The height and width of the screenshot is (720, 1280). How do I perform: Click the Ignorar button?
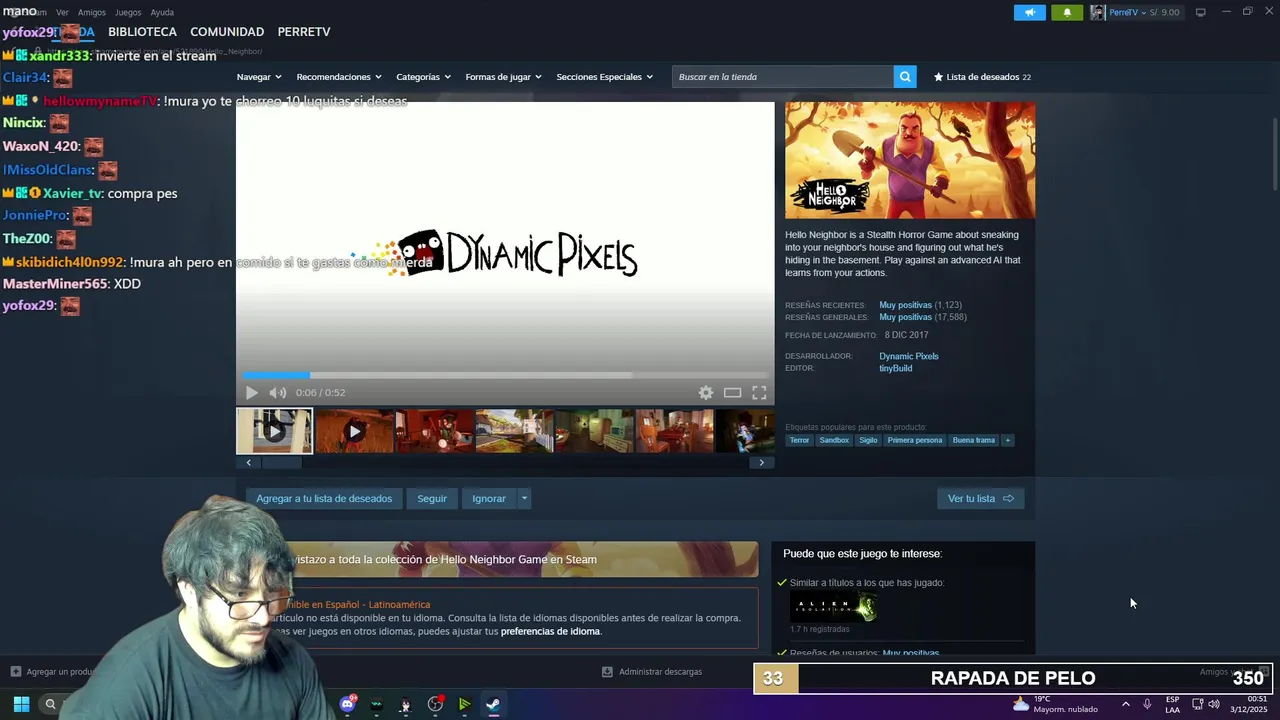(x=489, y=498)
